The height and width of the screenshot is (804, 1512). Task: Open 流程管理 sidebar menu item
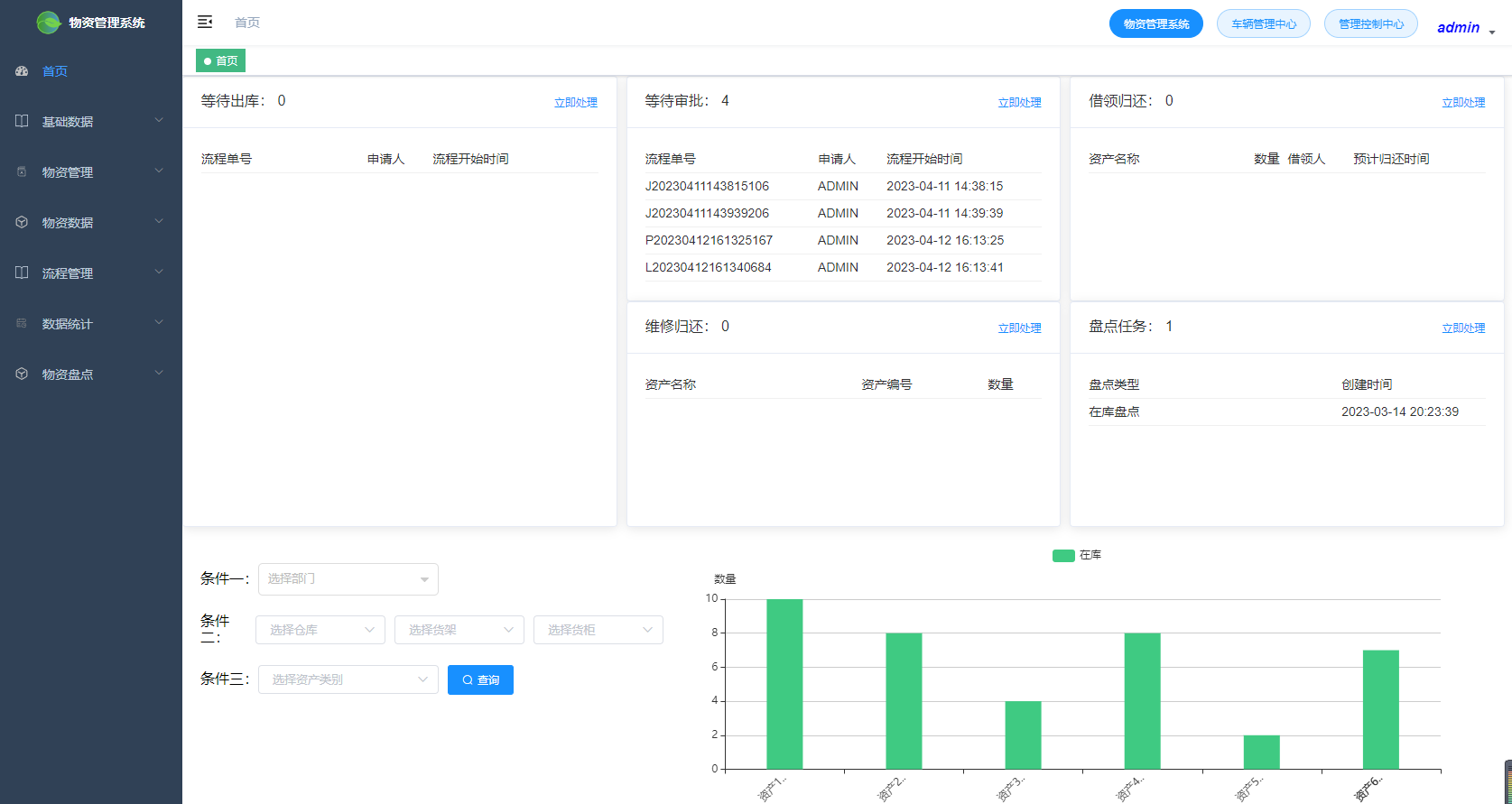click(91, 273)
